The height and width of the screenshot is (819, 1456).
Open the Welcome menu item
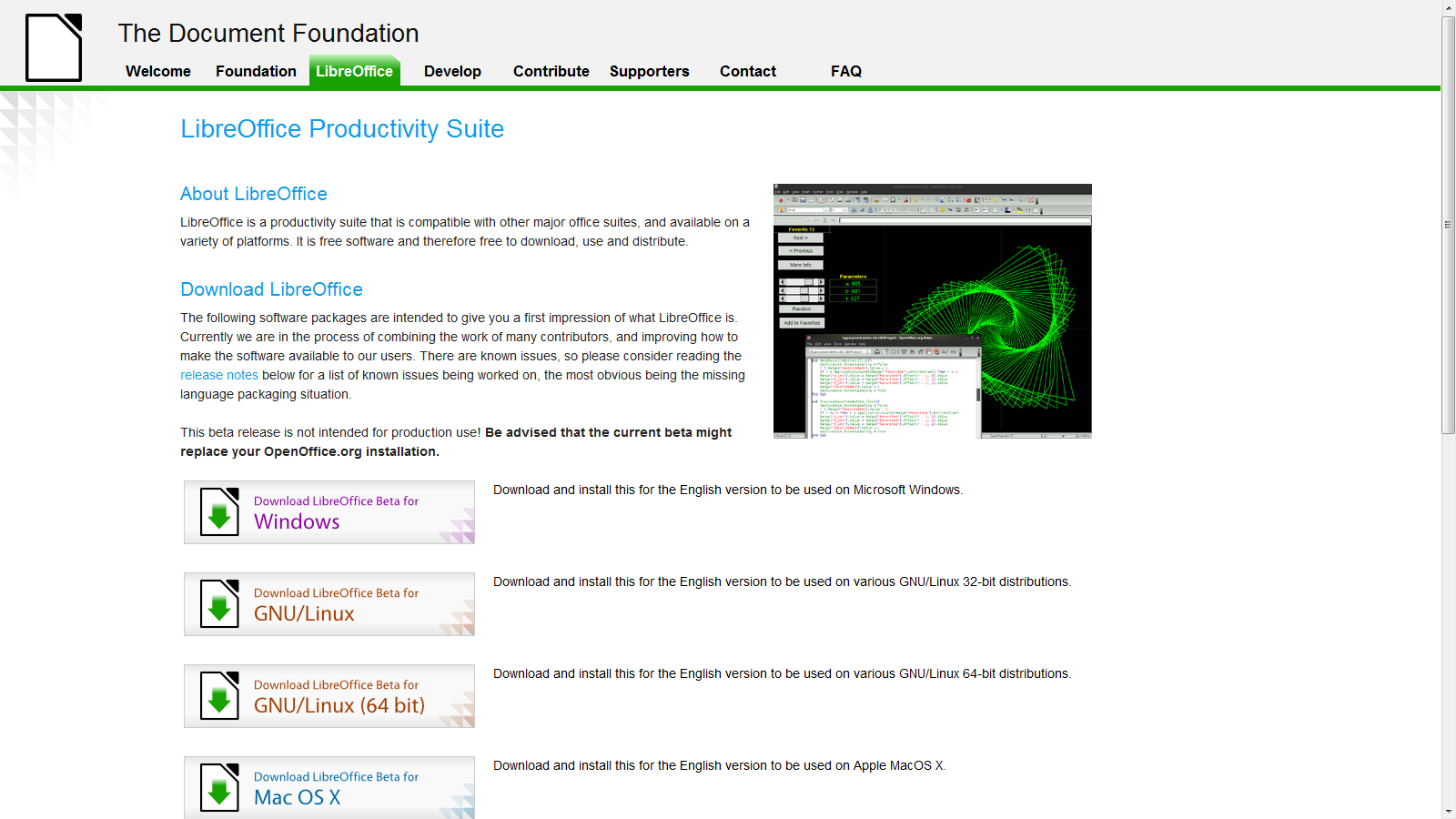pyautogui.click(x=157, y=71)
